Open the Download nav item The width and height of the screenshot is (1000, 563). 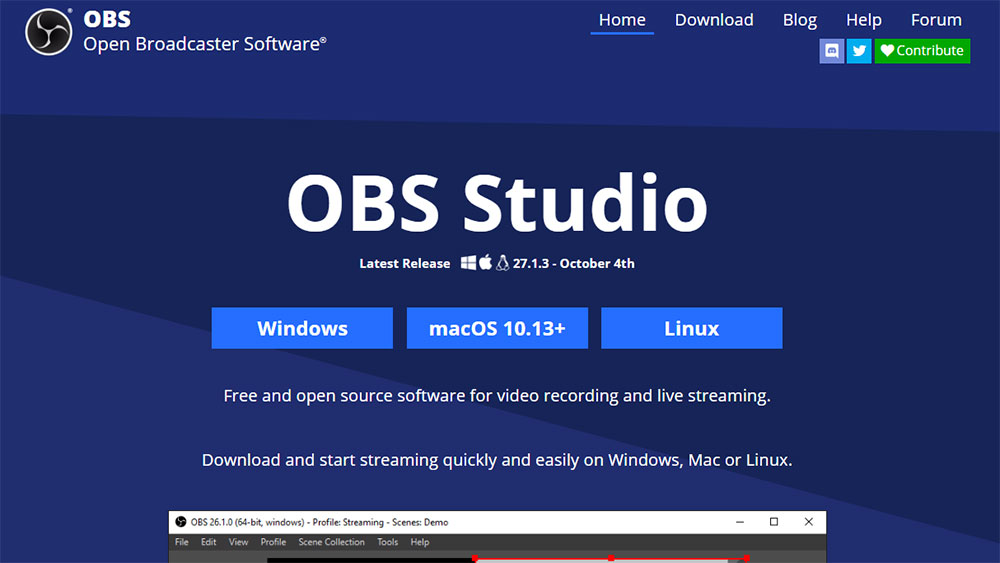pyautogui.click(x=714, y=20)
